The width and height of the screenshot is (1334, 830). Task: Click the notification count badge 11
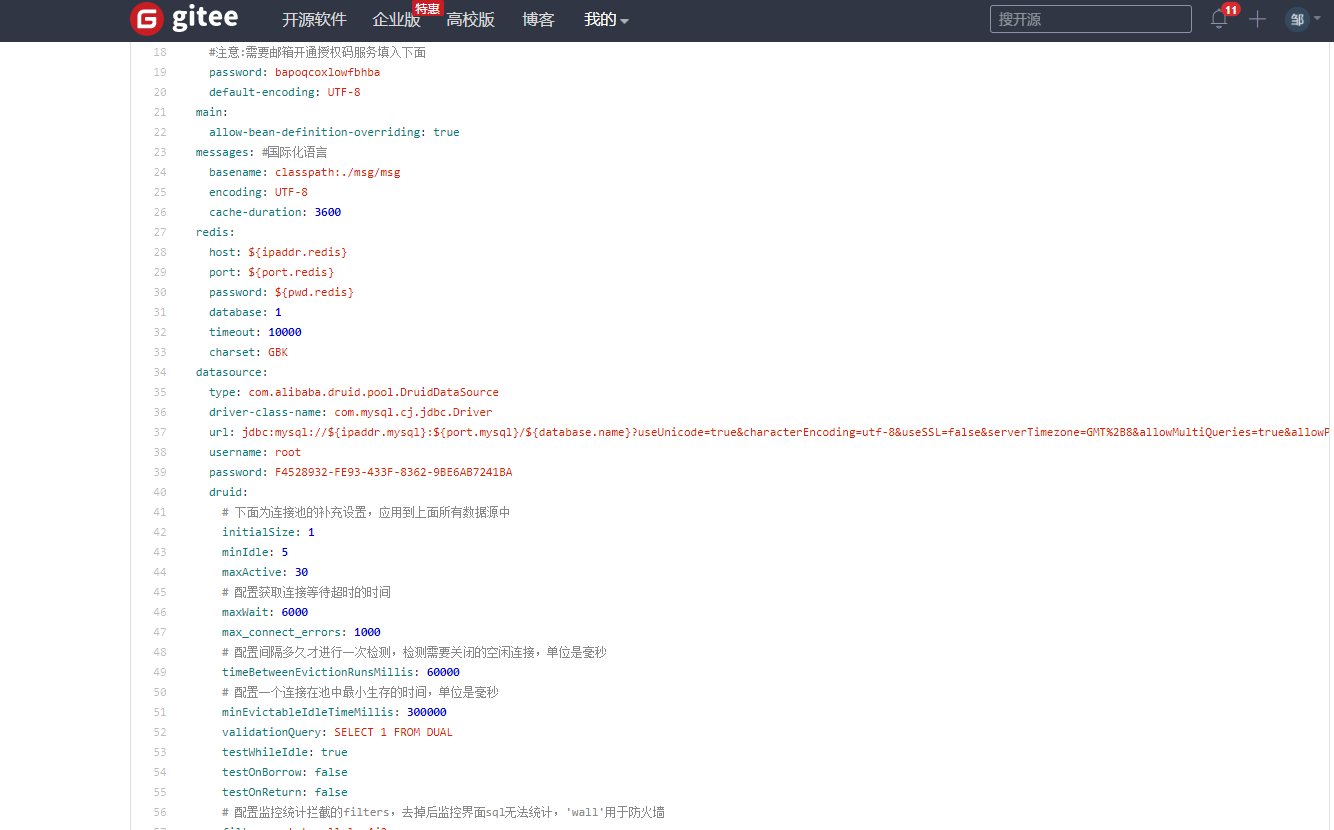click(x=1230, y=10)
